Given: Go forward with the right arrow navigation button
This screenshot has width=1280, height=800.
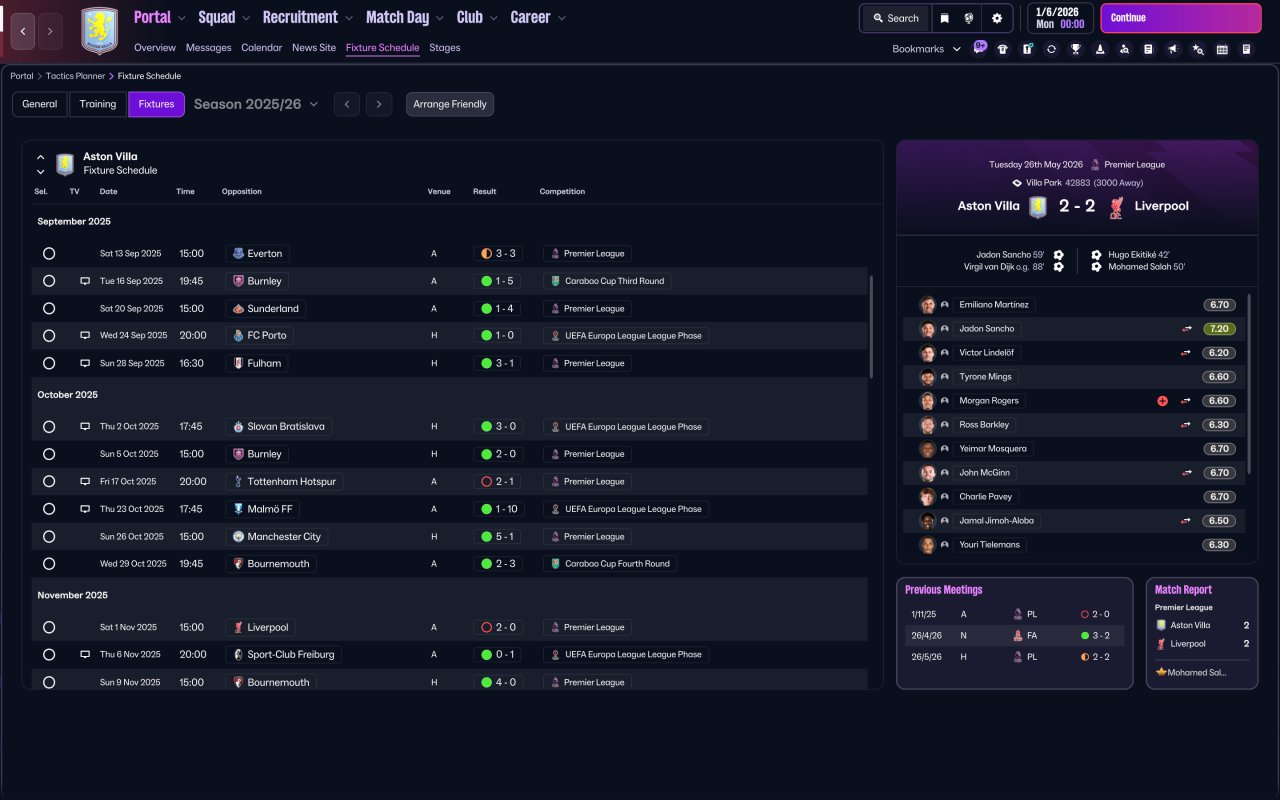Looking at the screenshot, I should pos(50,32).
